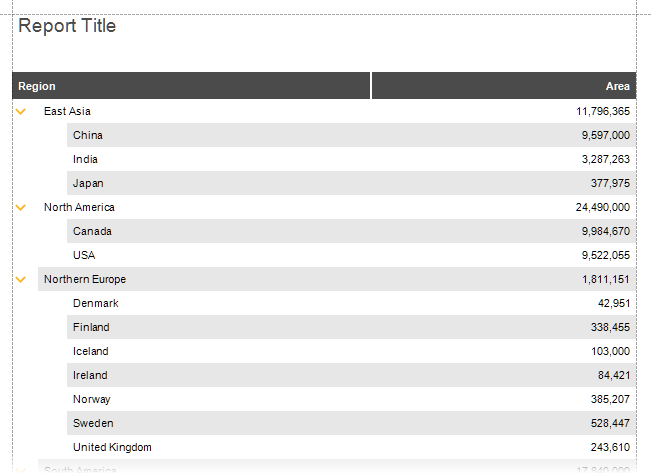Screen dimensions: 651x474
Task: Collapse the Northern Europe group chevron
Action: (21, 279)
